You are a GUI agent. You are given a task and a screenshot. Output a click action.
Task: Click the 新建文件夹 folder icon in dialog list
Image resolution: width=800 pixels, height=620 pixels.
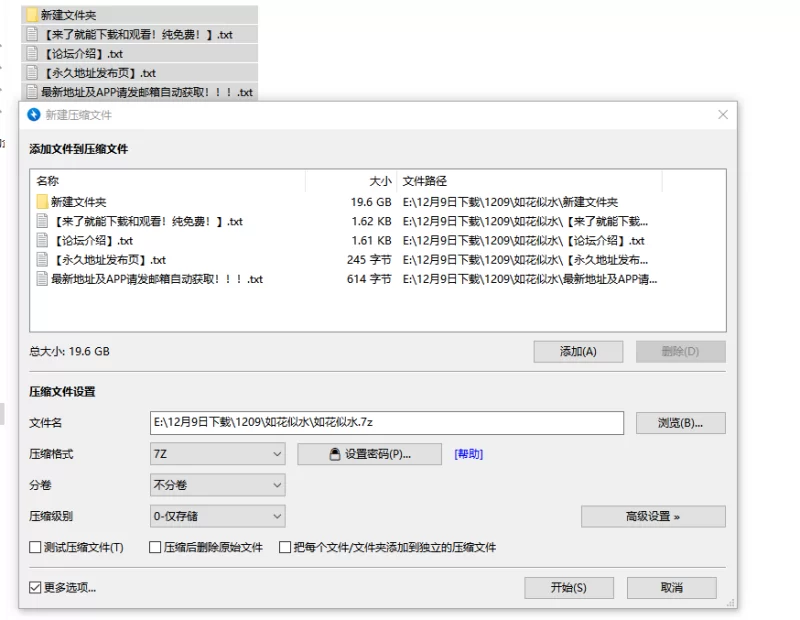point(42,202)
